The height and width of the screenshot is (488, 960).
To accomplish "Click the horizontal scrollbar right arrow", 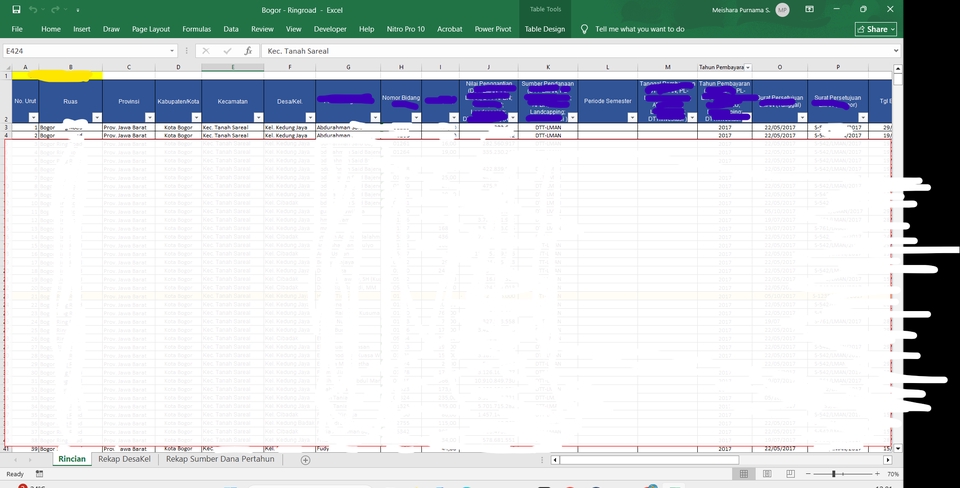I will [x=888, y=460].
